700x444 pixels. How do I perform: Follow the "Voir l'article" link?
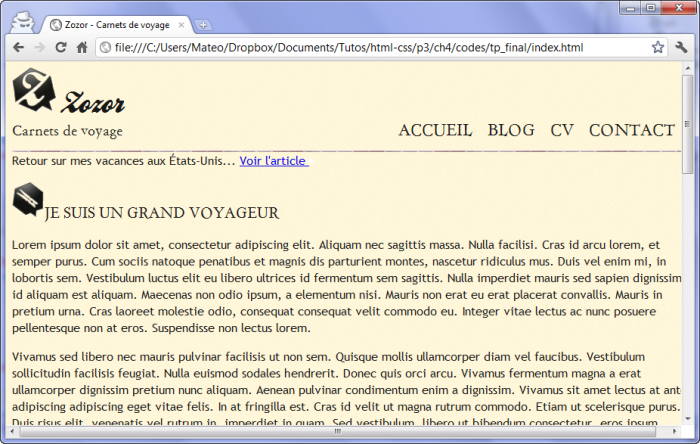pos(274,161)
